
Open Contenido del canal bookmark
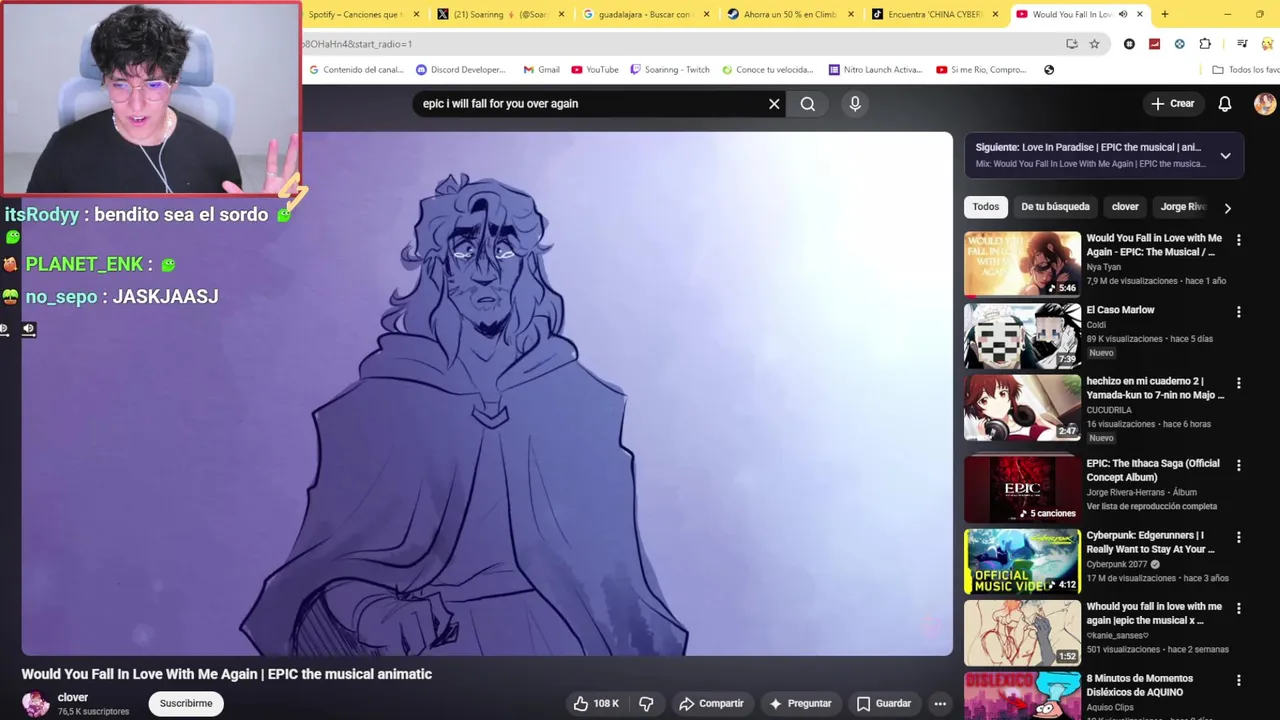(x=356, y=70)
